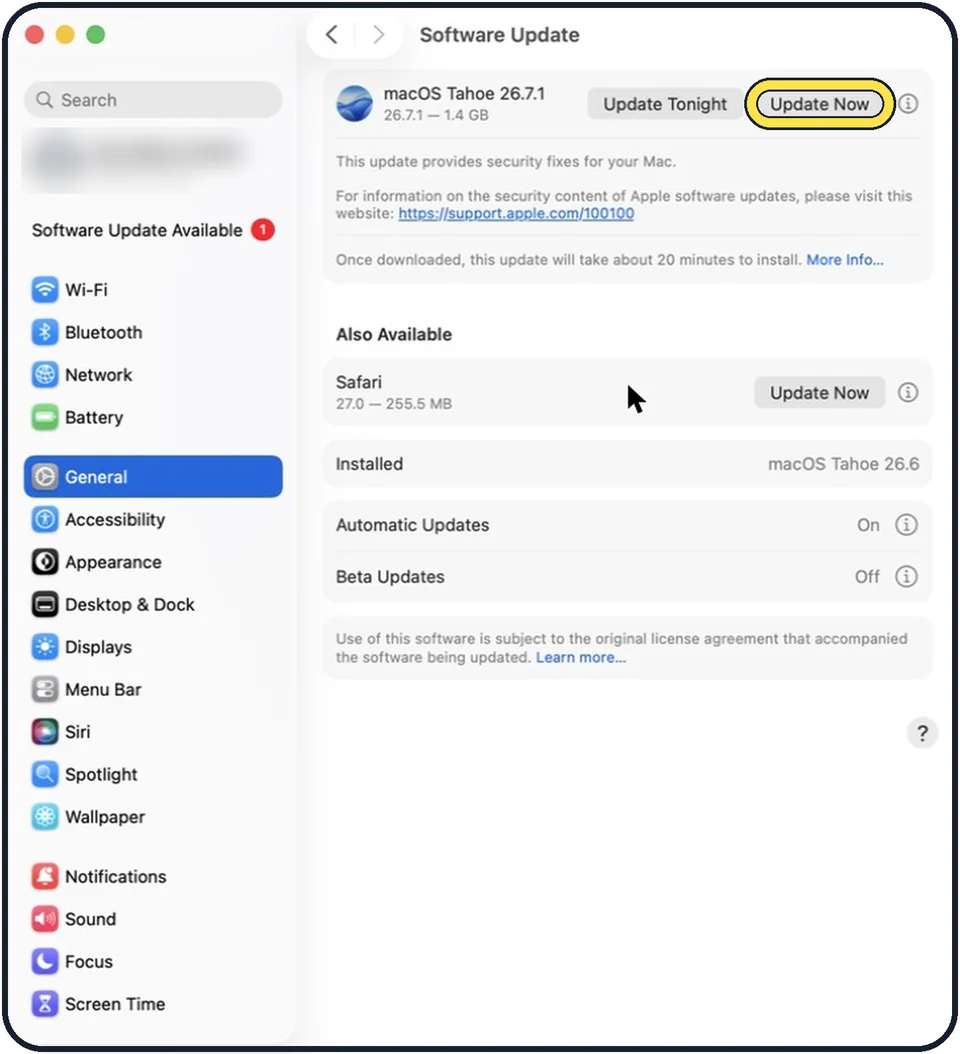Go back with the left chevron

point(331,34)
